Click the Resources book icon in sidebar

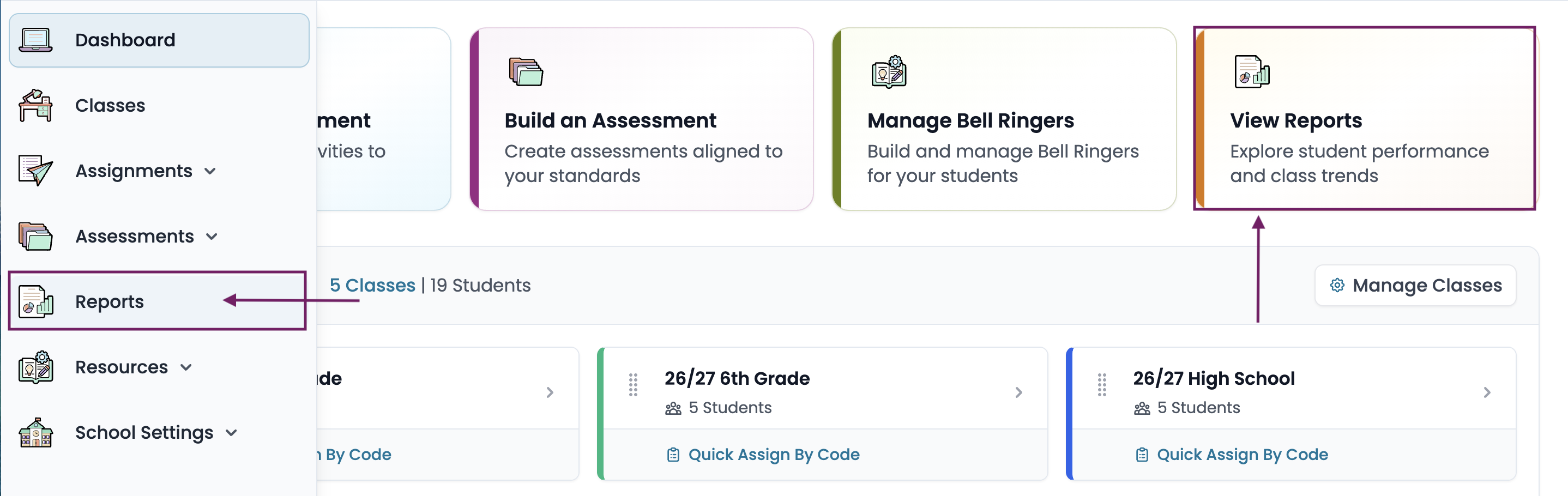pyautogui.click(x=35, y=367)
